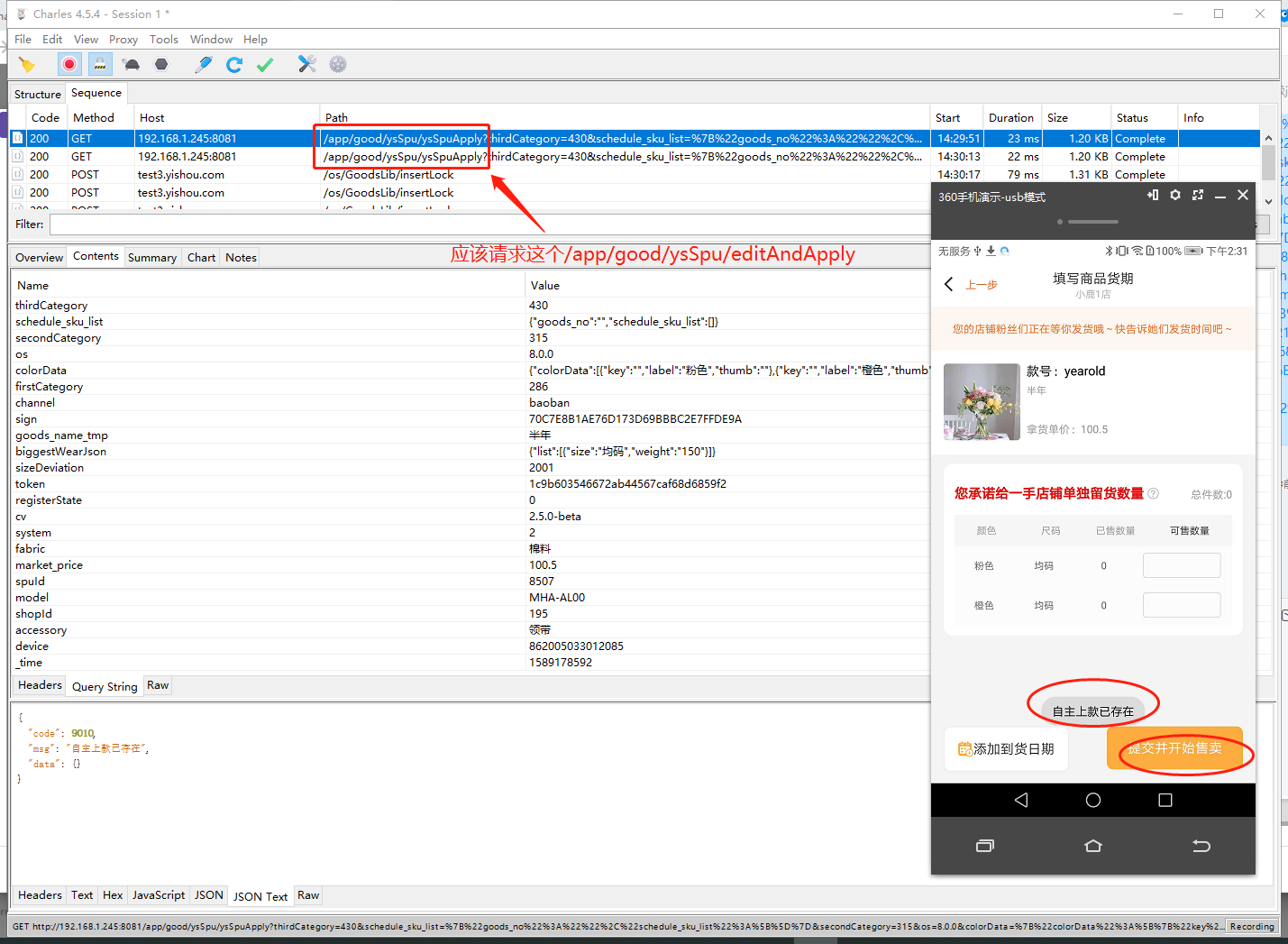Open the File menu
The image size is (1288, 944).
23,40
